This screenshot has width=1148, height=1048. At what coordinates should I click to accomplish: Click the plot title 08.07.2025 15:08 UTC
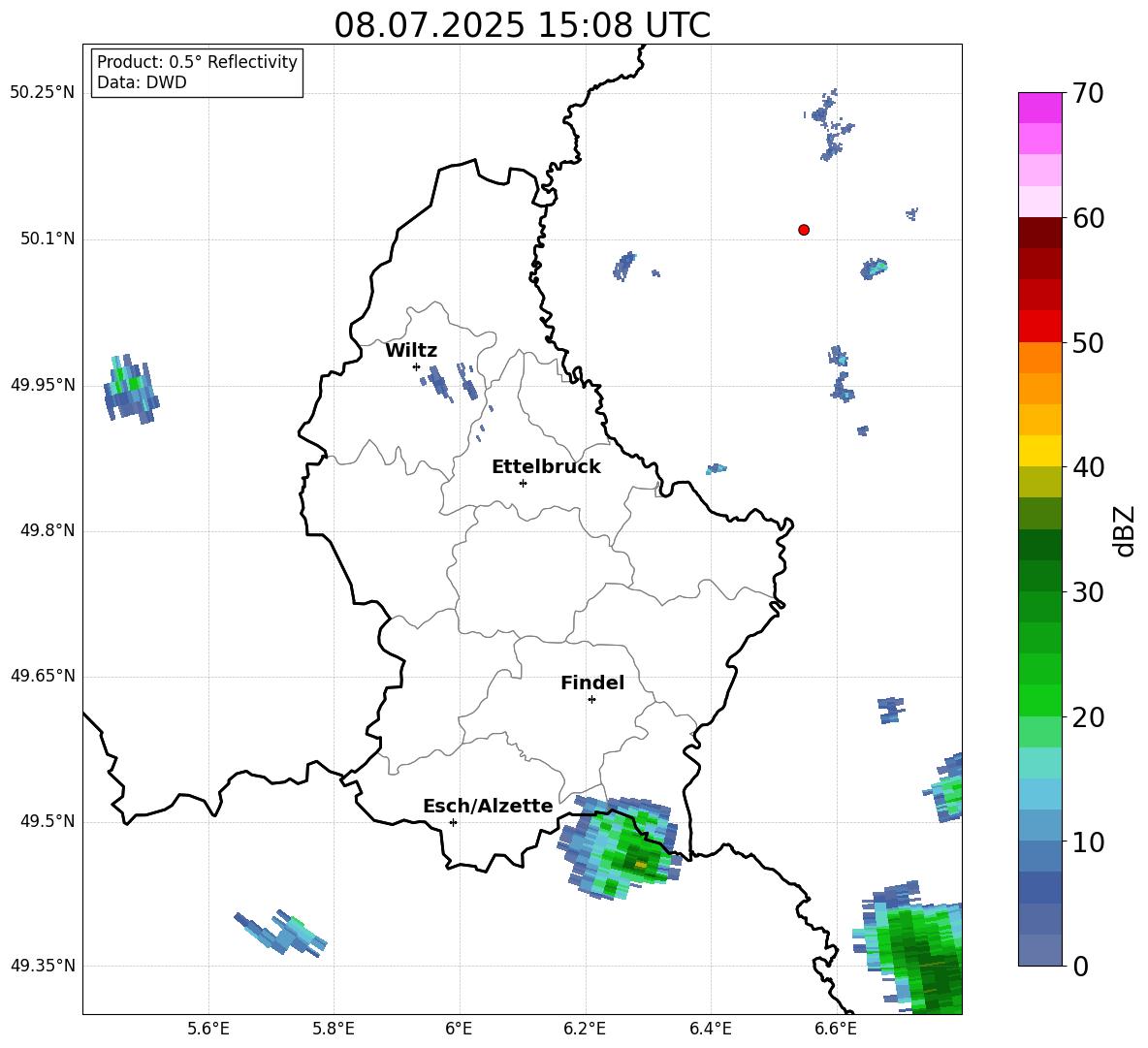522,25
